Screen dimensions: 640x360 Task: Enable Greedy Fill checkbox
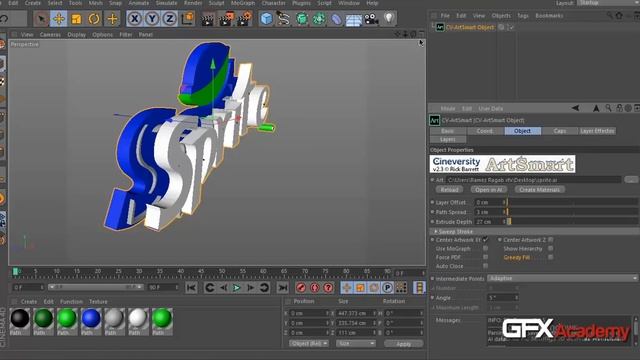(x=551, y=257)
